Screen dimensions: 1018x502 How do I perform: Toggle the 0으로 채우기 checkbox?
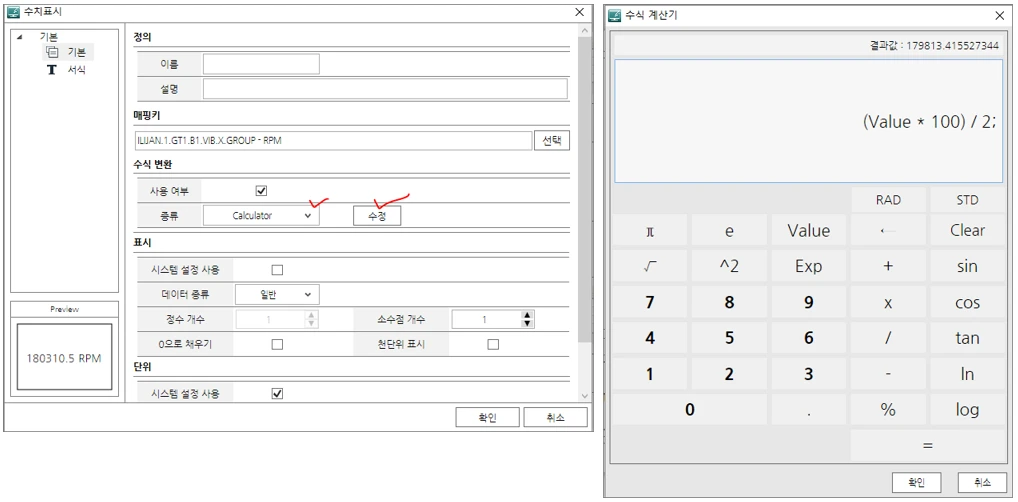(x=277, y=344)
